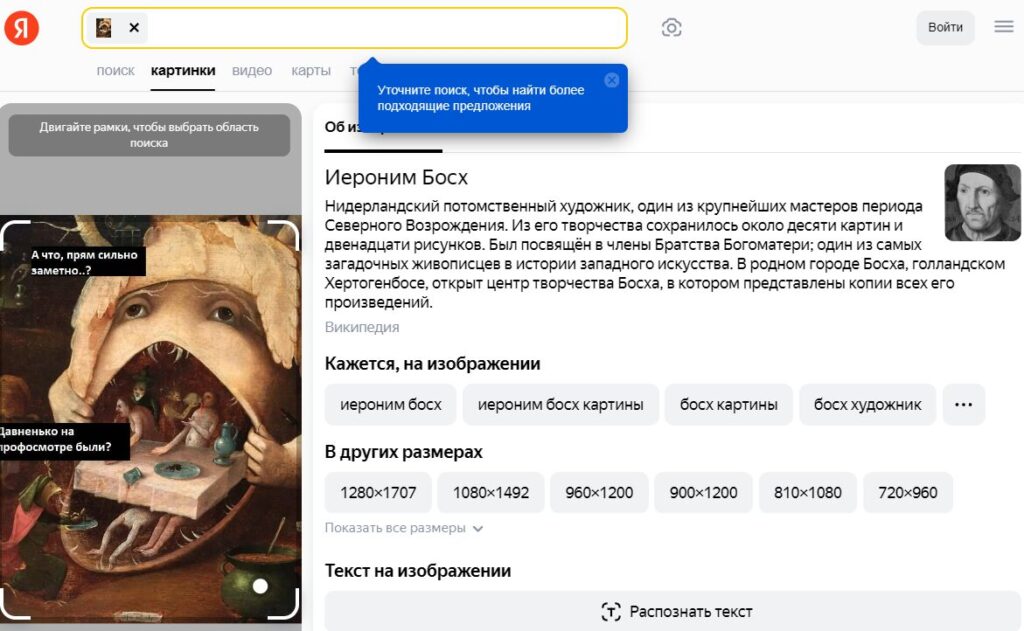Switch to the видео tab

pyautogui.click(x=252, y=71)
